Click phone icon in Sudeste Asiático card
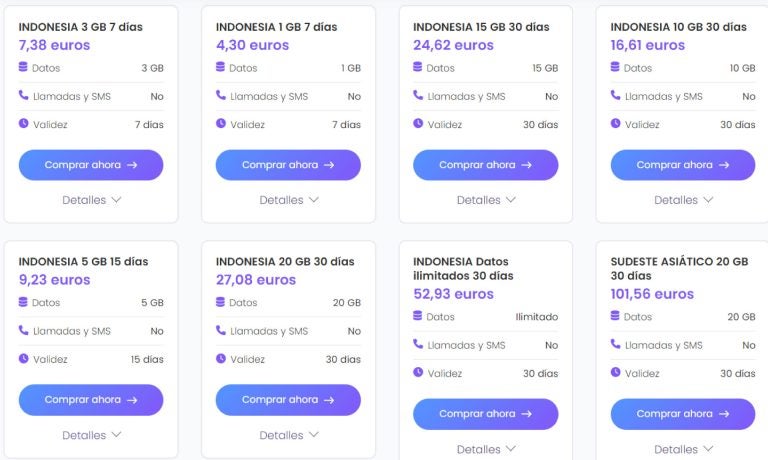 point(616,344)
